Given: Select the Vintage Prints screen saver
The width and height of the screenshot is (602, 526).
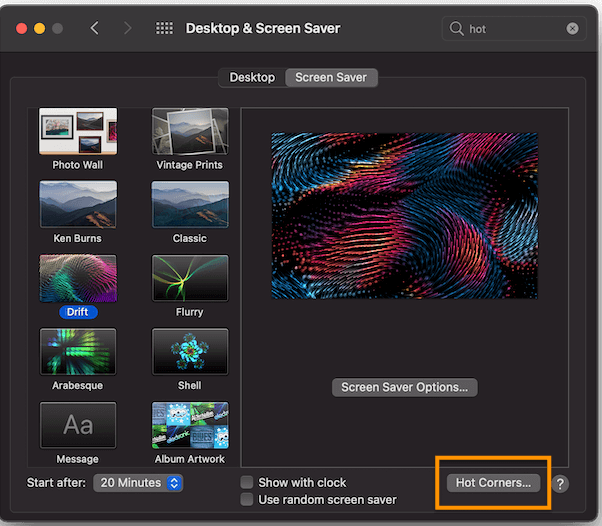Looking at the screenshot, I should pos(190,131).
